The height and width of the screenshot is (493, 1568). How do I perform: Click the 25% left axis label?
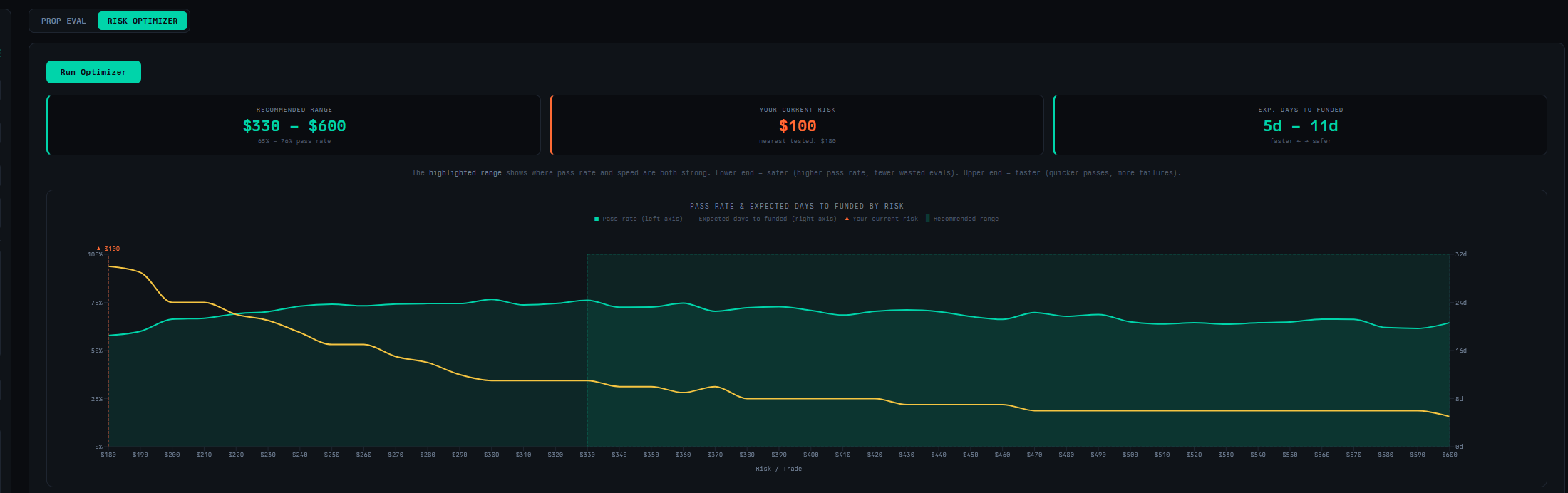tap(97, 399)
